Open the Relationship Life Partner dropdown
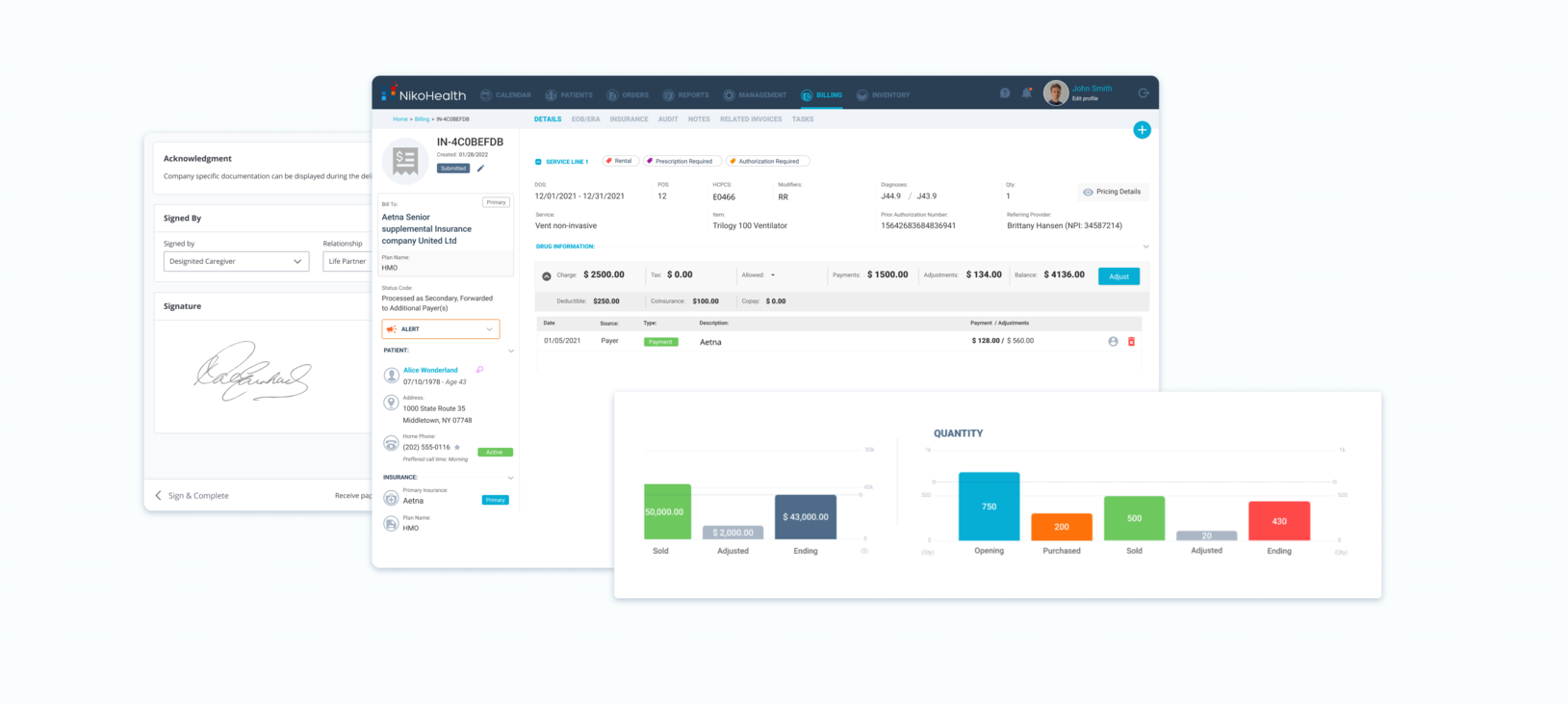The image size is (1568, 704). pyautogui.click(x=347, y=261)
